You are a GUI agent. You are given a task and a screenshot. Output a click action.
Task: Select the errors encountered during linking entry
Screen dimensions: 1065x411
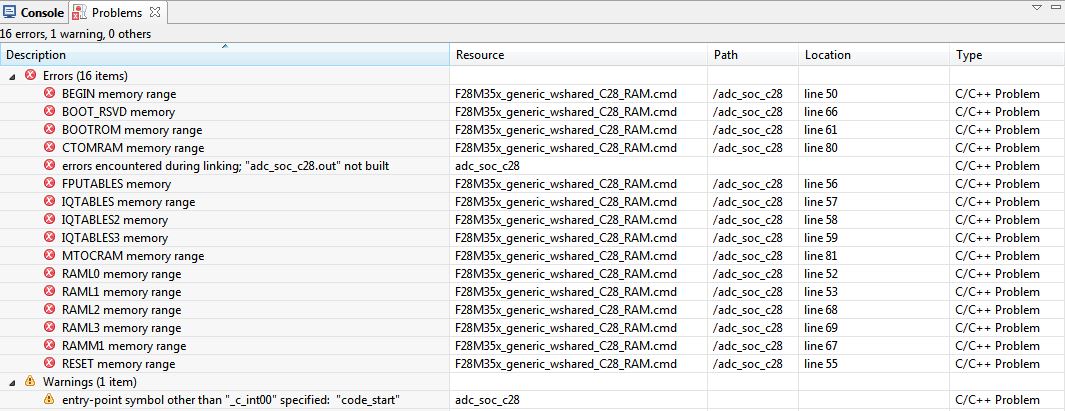(532, 166)
